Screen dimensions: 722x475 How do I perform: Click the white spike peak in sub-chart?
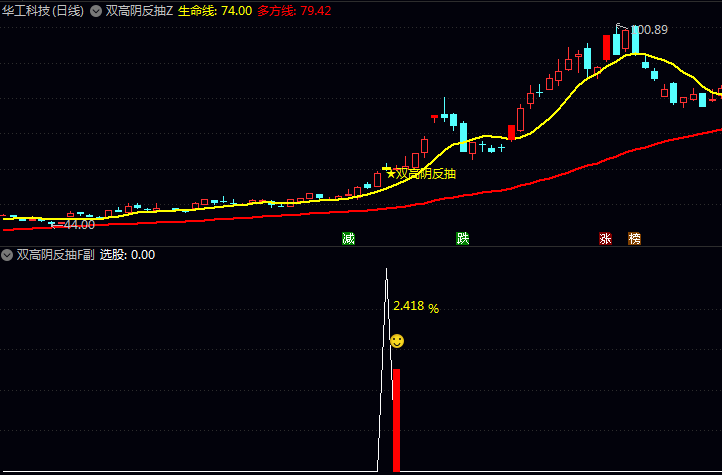[x=386, y=272]
